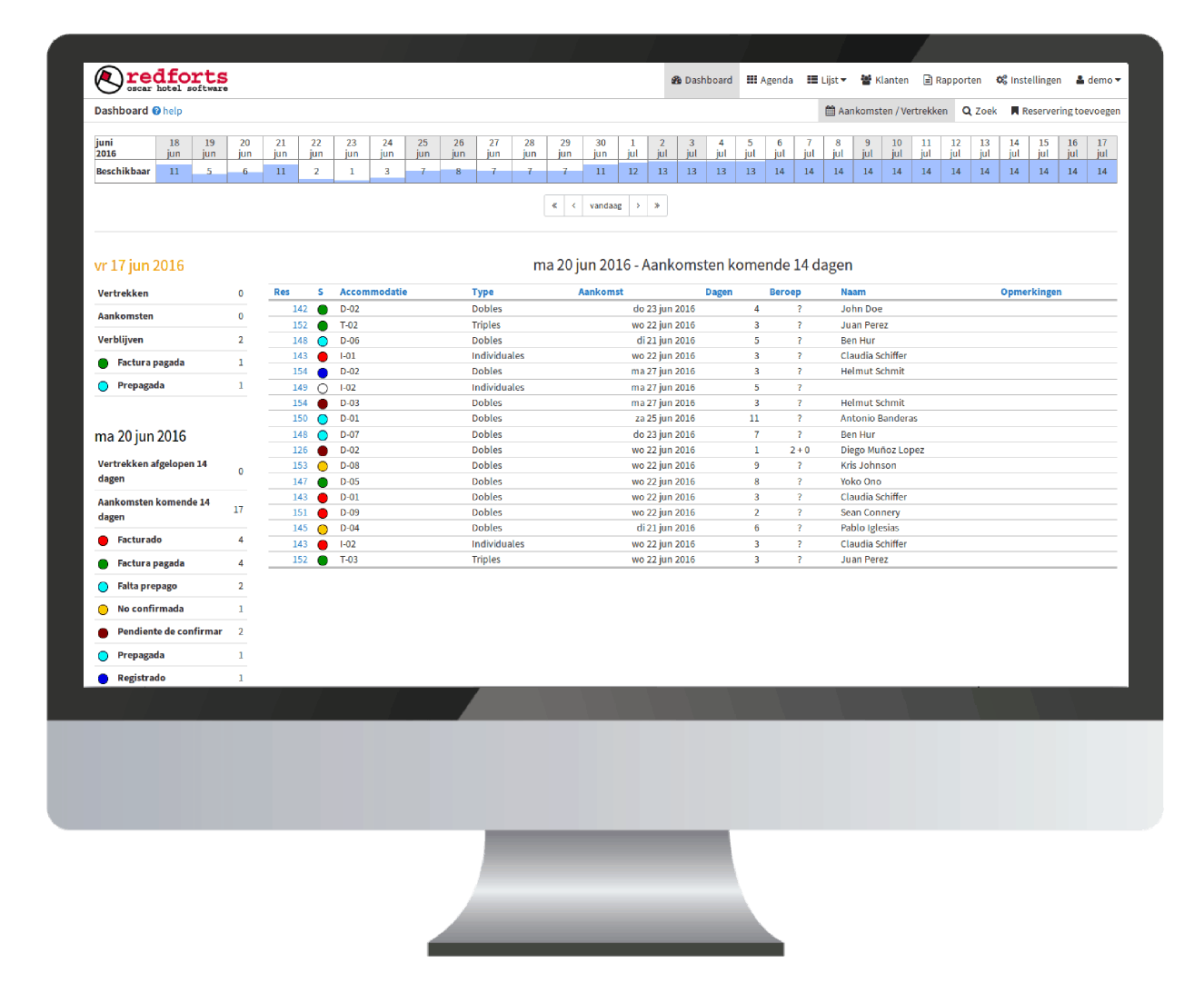Click availability cell showing 5 for 19 jun
Viewport: 1204px width, 983px height.
[209, 172]
